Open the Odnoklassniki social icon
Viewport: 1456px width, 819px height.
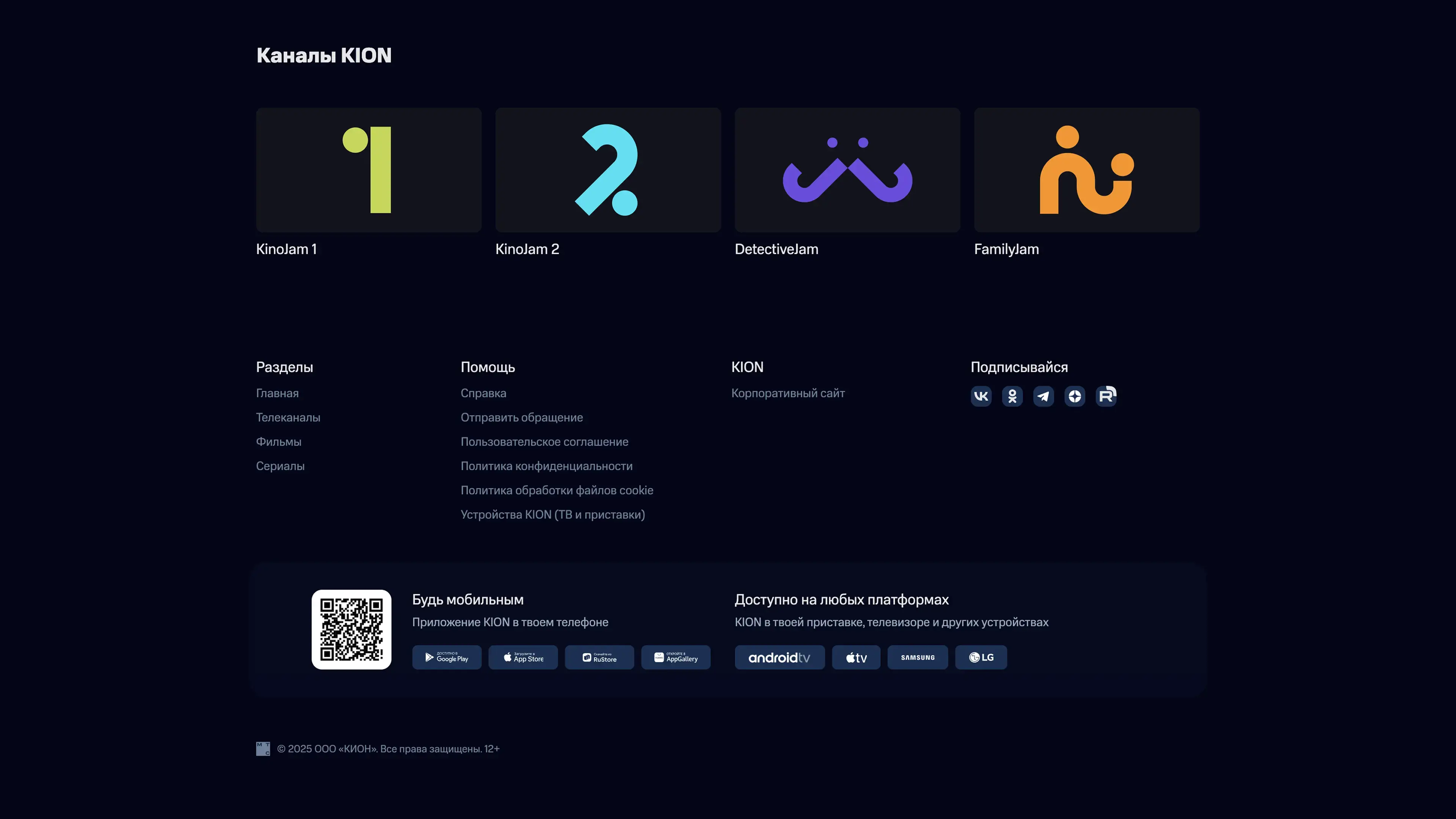click(x=1012, y=395)
